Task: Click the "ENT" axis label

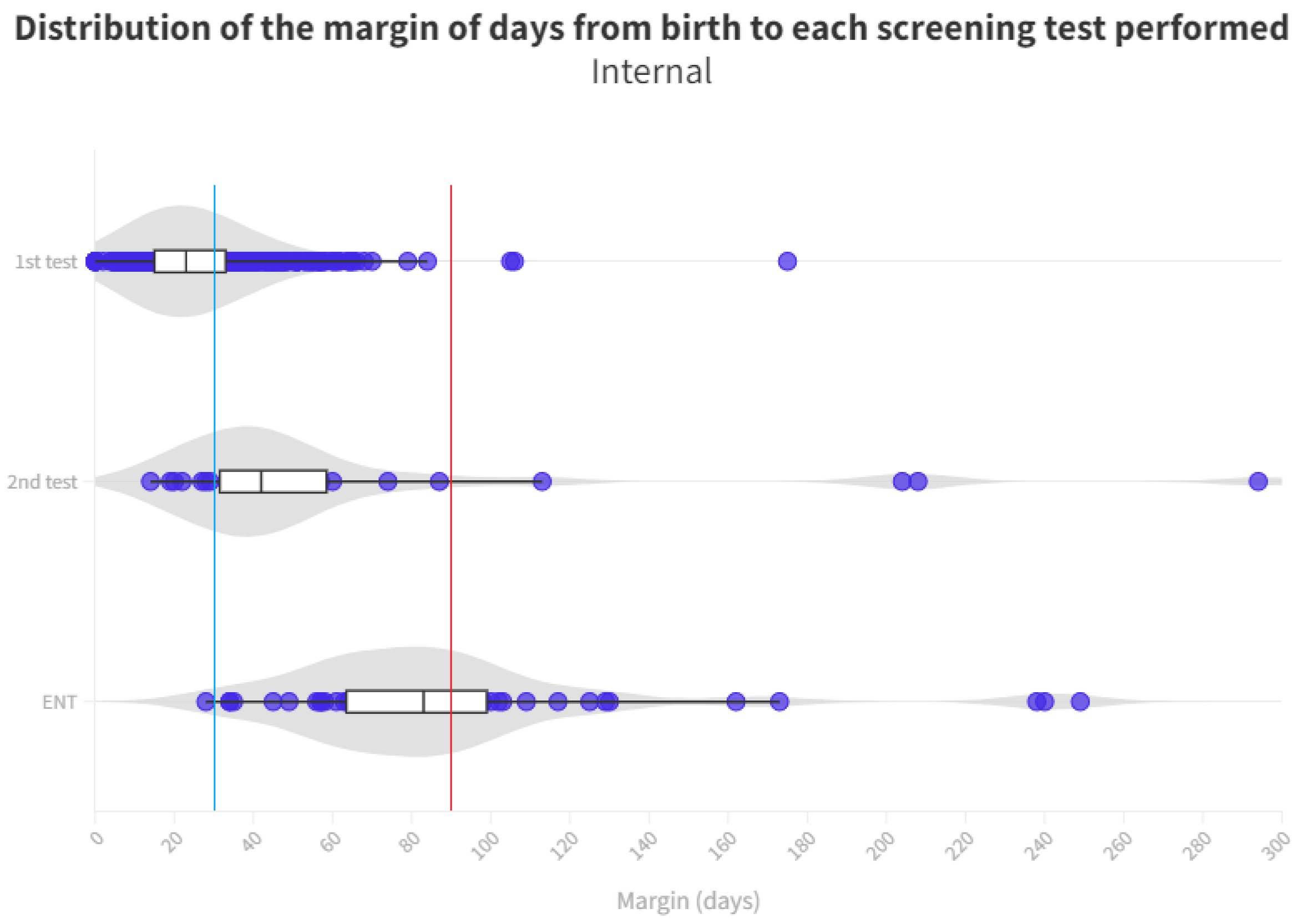Action: (59, 702)
